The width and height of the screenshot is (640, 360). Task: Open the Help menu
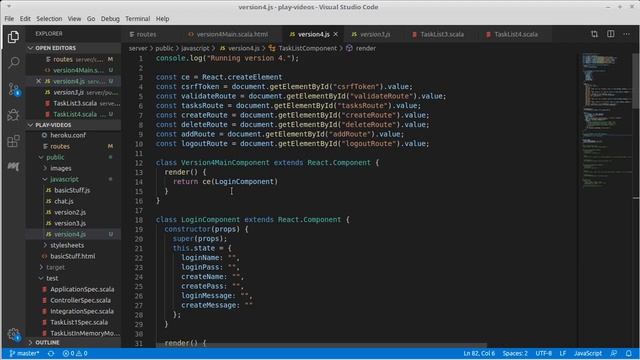point(162,19)
